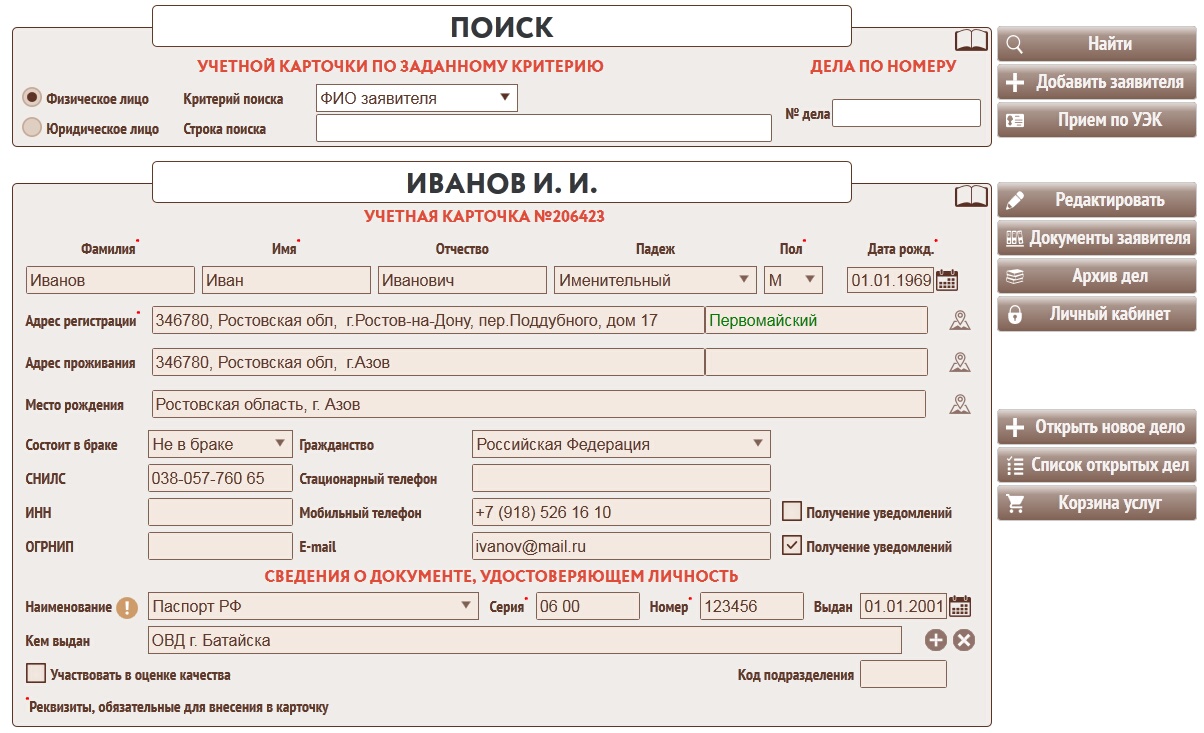Click the map marker beside the birthplace field
The width and height of the screenshot is (1204, 733).
pos(960,404)
